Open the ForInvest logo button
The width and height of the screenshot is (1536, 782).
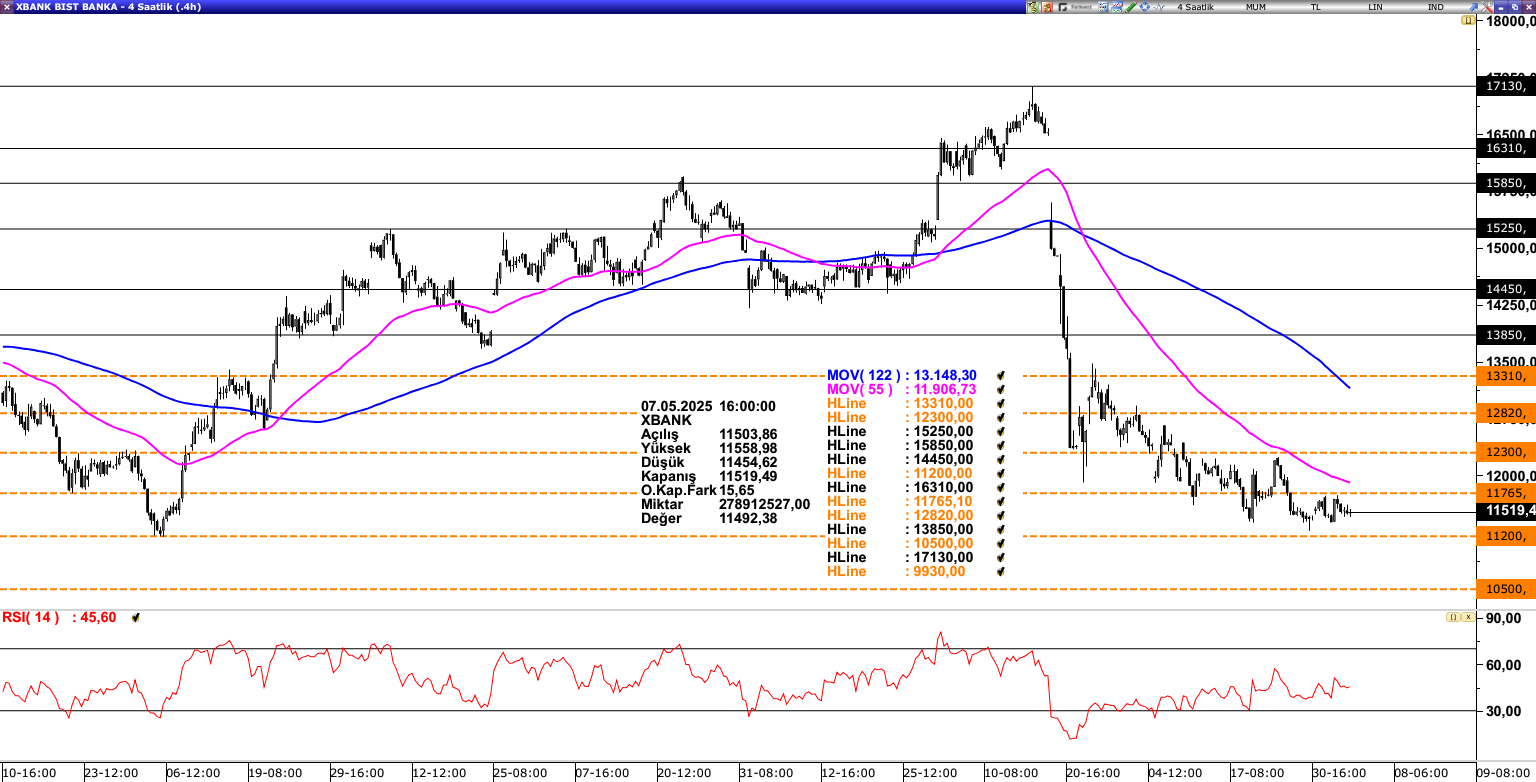coord(1075,7)
